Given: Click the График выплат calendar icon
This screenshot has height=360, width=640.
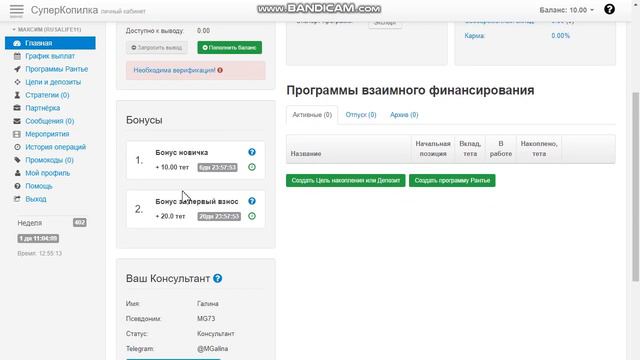Looking at the screenshot, I should 17,56.
